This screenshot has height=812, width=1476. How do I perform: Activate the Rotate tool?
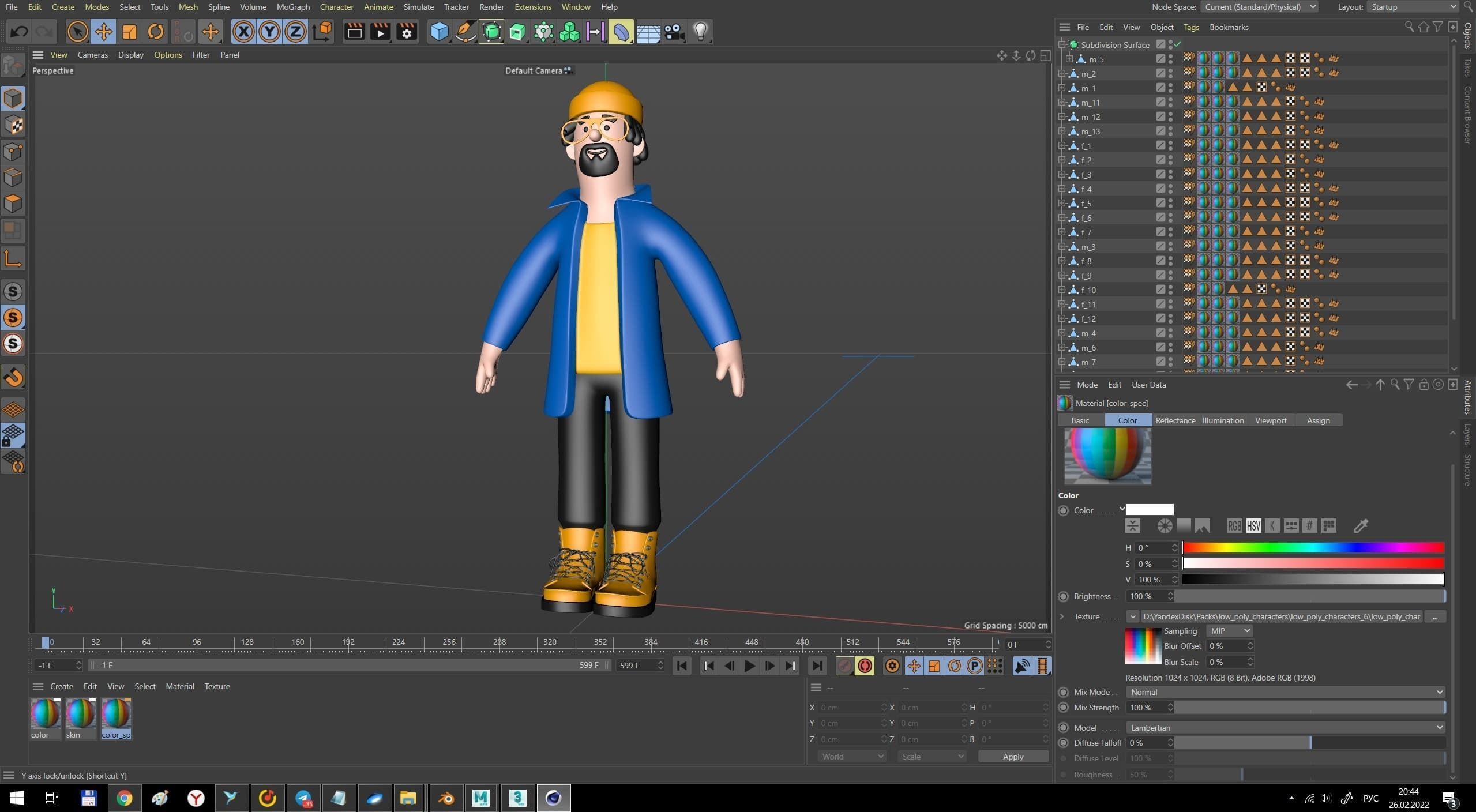point(155,32)
